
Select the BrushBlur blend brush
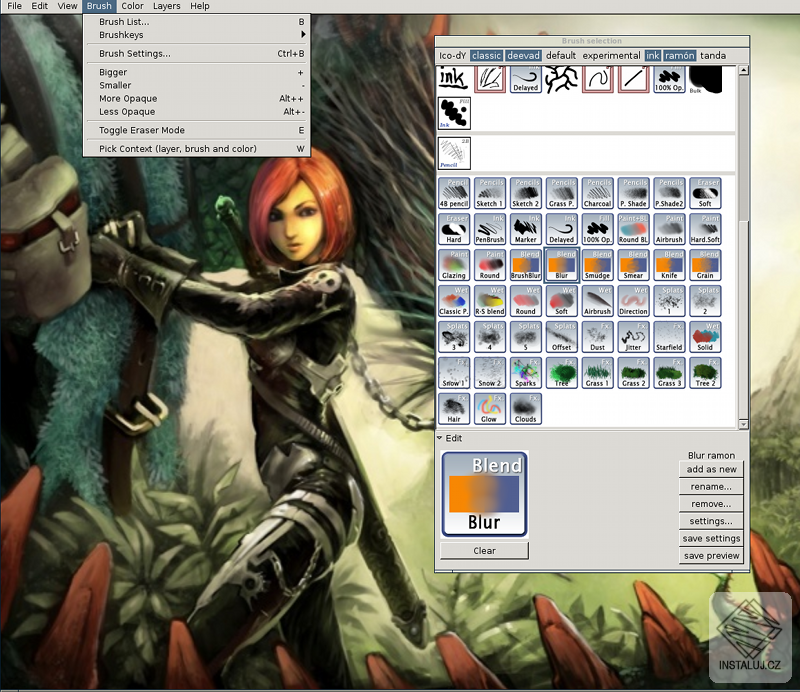[x=526, y=265]
